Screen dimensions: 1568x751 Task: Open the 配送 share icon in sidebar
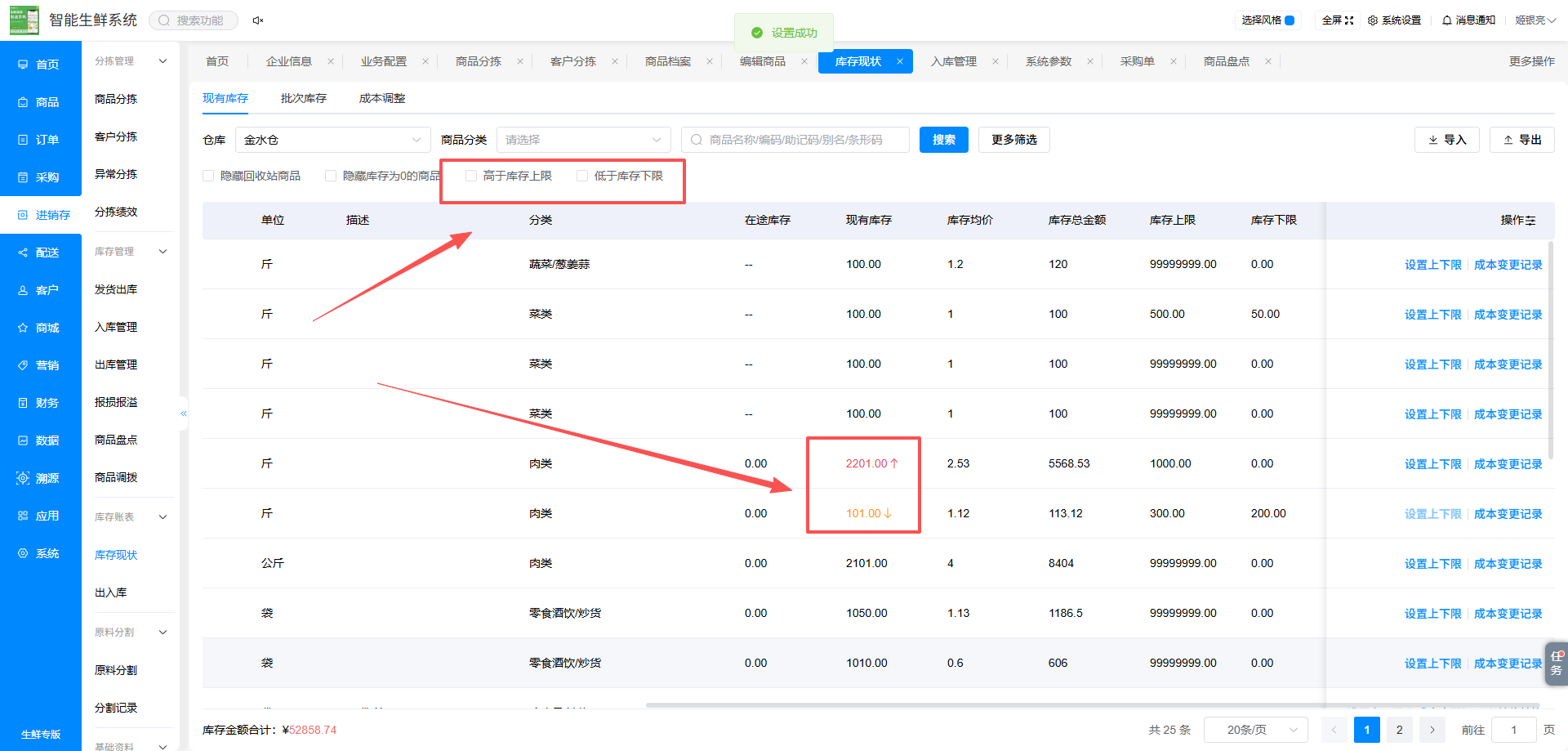tap(23, 253)
